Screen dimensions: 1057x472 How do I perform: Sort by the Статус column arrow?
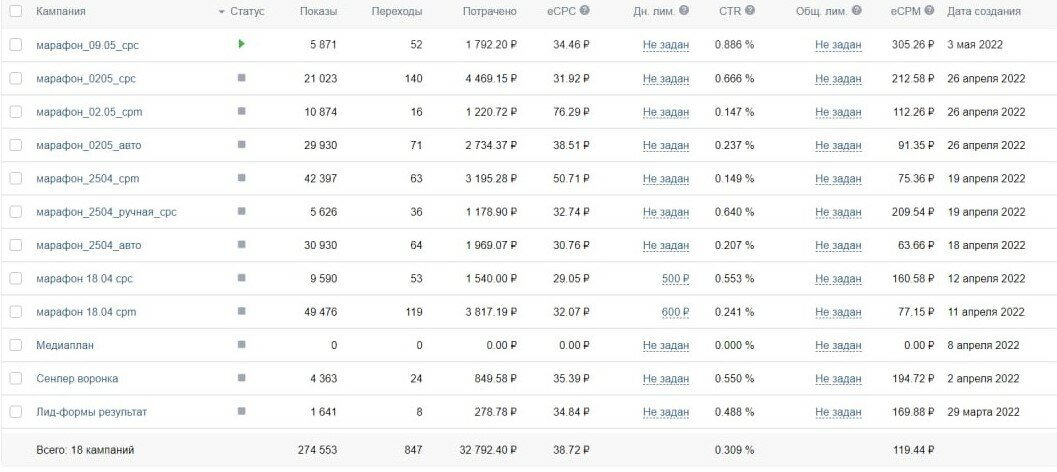222,12
